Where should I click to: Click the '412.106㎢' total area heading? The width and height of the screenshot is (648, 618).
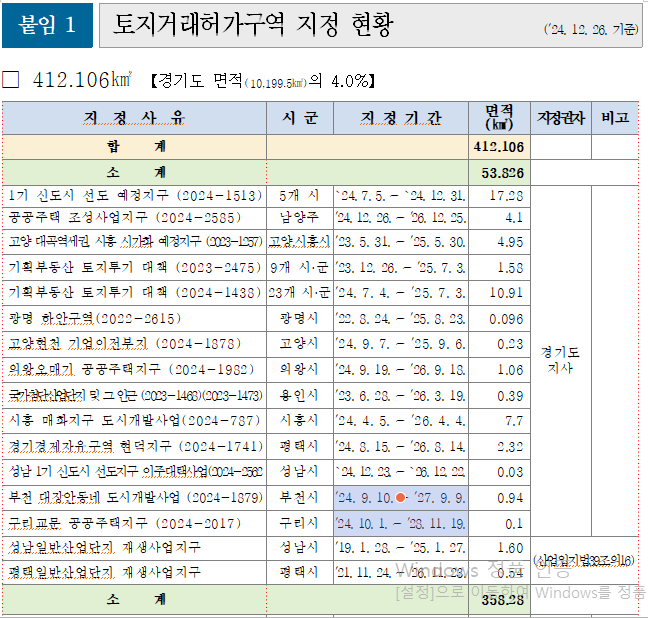[82, 79]
